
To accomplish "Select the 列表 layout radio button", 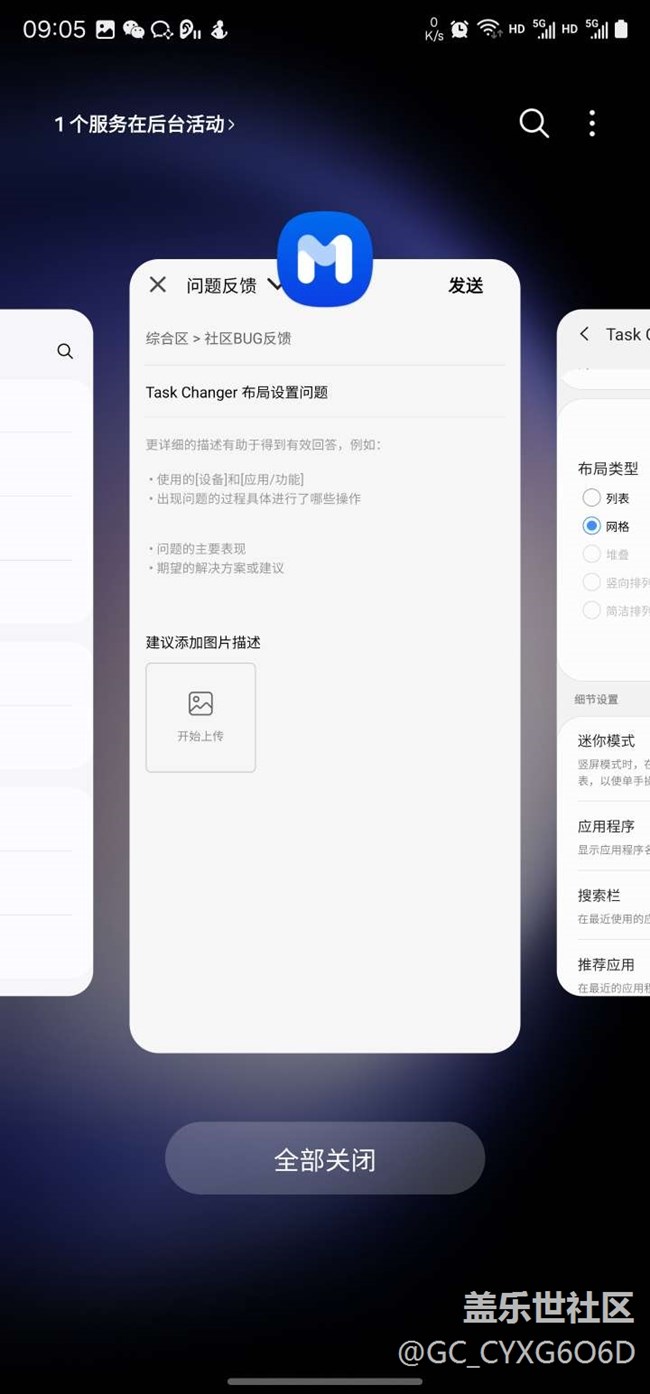I will [x=592, y=498].
